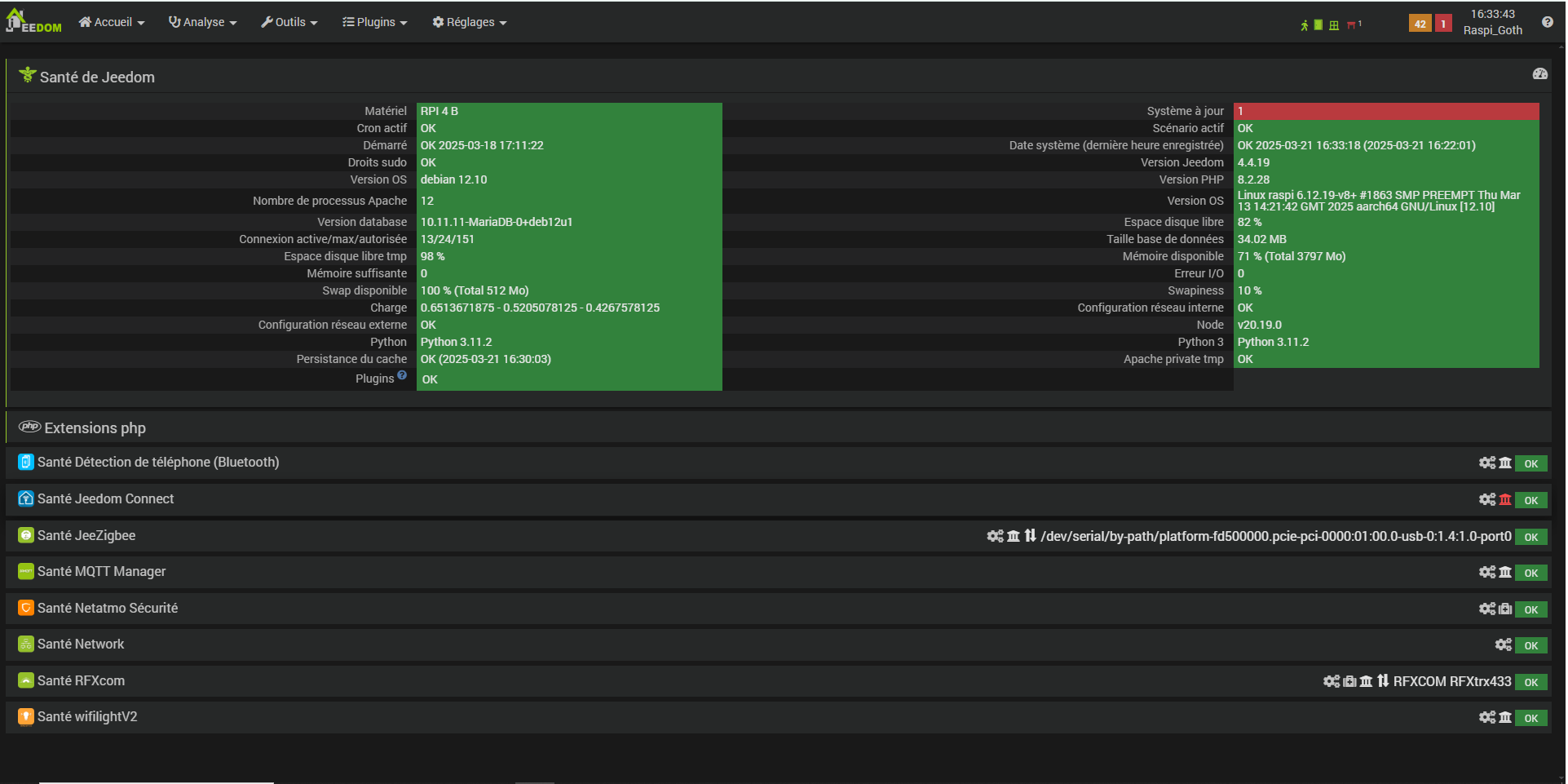Screen dimensions: 1568x784
Task: Click the Plugins help question mark tooltip
Action: (402, 375)
